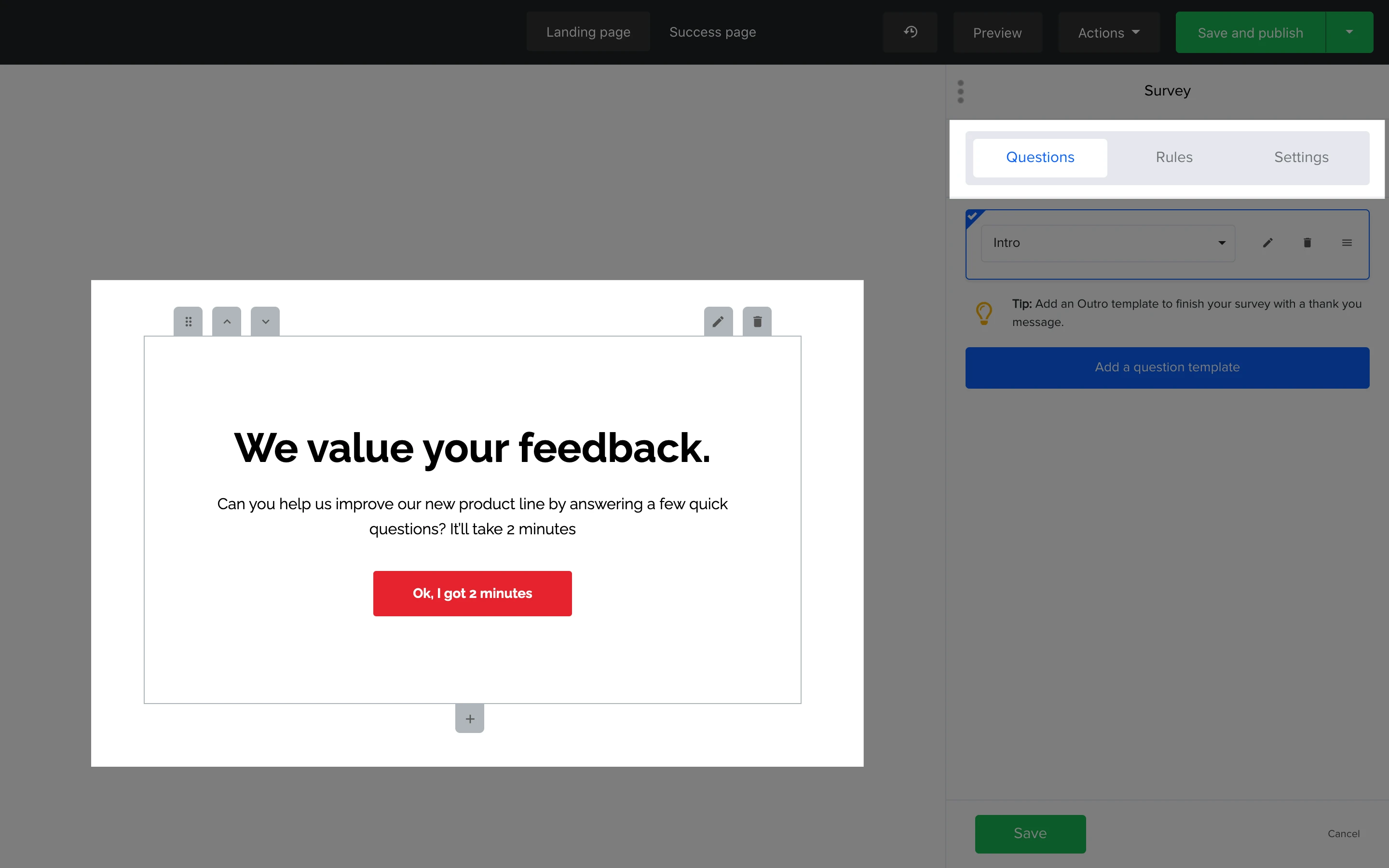Click plus icon below survey block

(469, 719)
